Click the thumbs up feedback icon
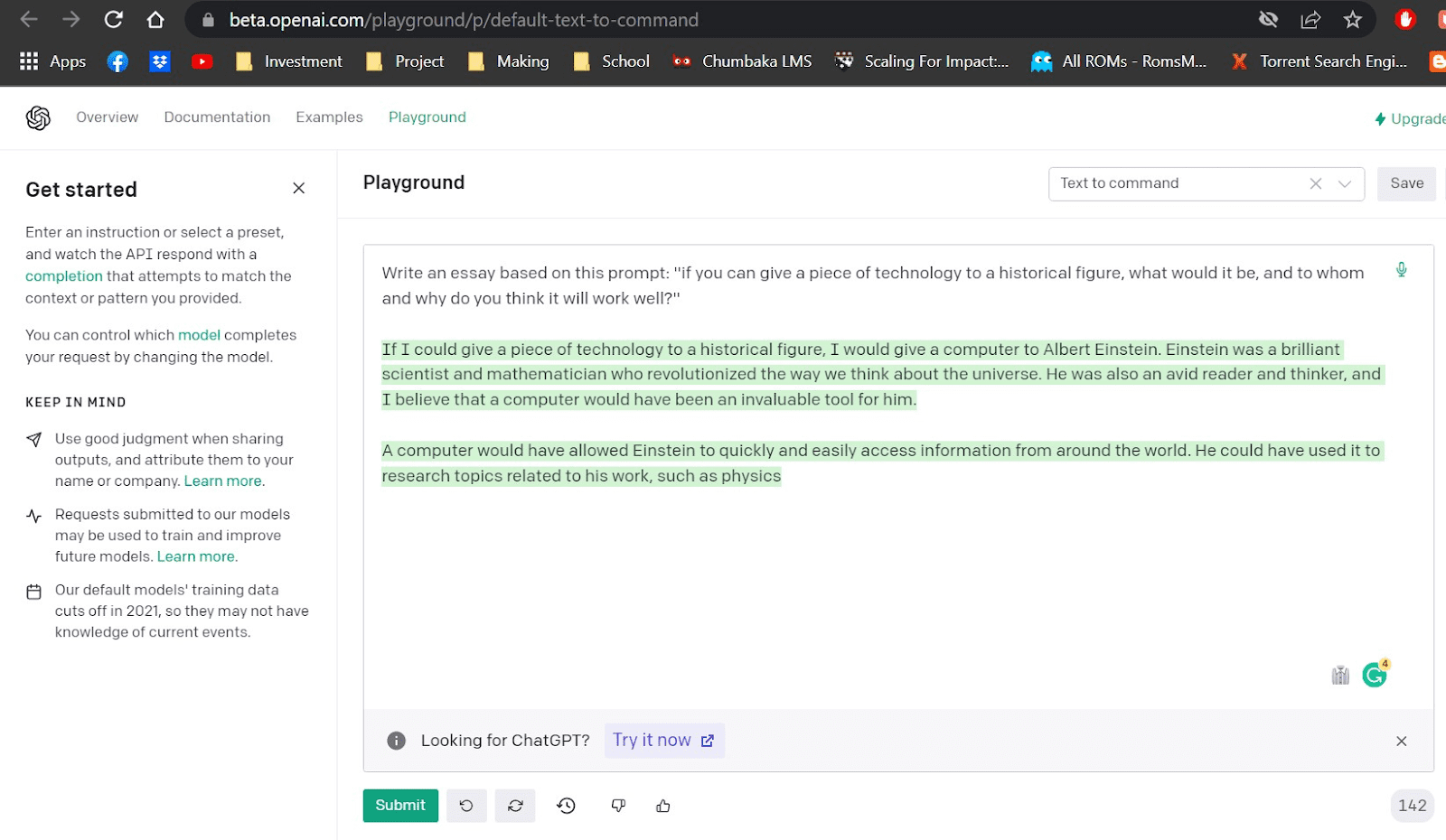This screenshot has width=1446, height=840. click(663, 806)
